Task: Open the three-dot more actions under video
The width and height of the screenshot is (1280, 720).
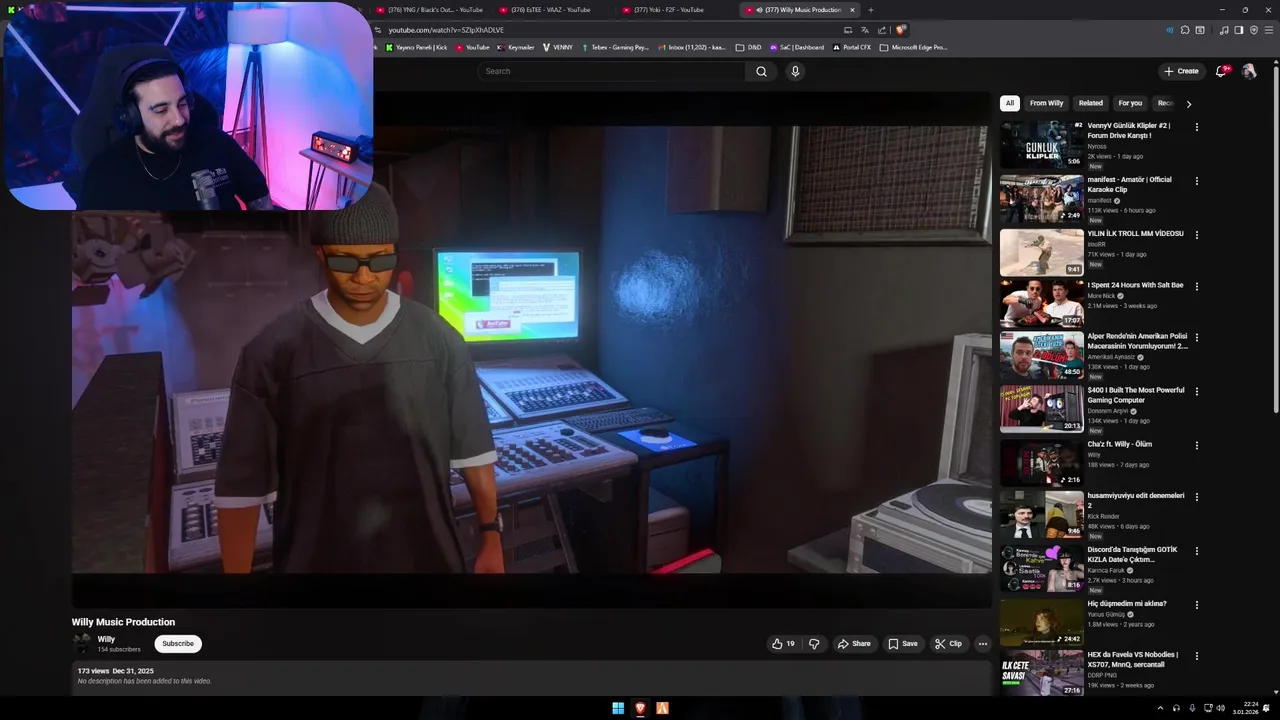Action: point(983,644)
